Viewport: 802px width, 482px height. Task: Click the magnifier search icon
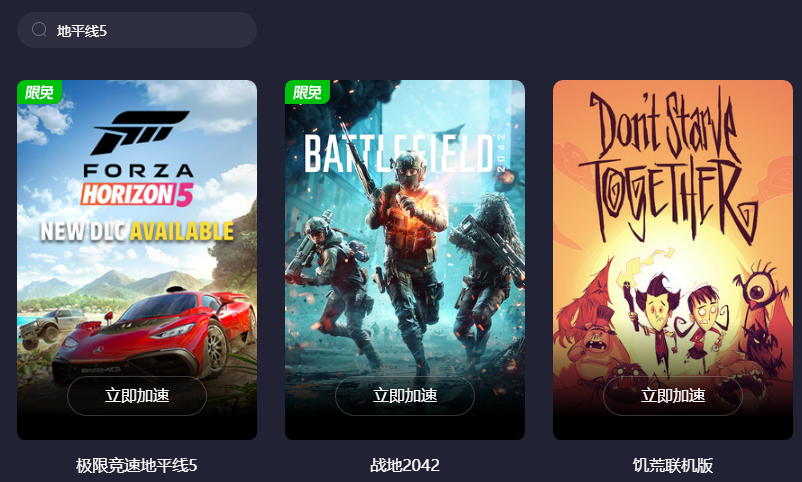(x=39, y=30)
